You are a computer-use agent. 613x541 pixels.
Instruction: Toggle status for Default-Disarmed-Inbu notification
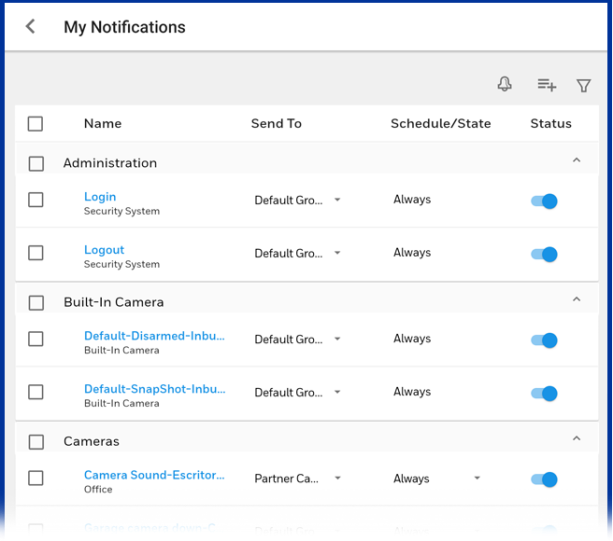[544, 340]
